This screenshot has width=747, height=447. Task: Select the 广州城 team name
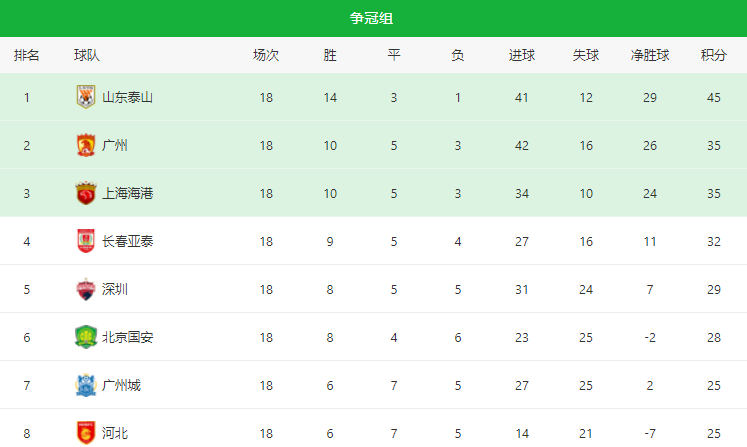pyautogui.click(x=121, y=385)
